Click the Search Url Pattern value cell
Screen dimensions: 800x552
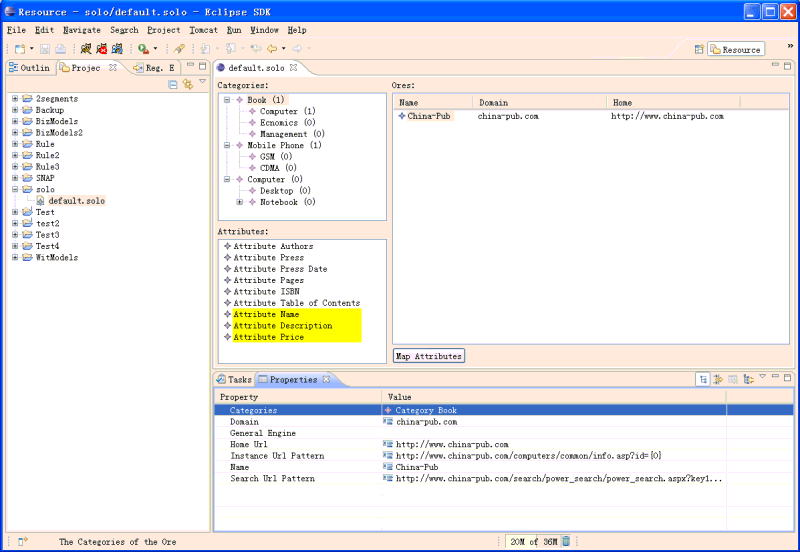click(554, 479)
